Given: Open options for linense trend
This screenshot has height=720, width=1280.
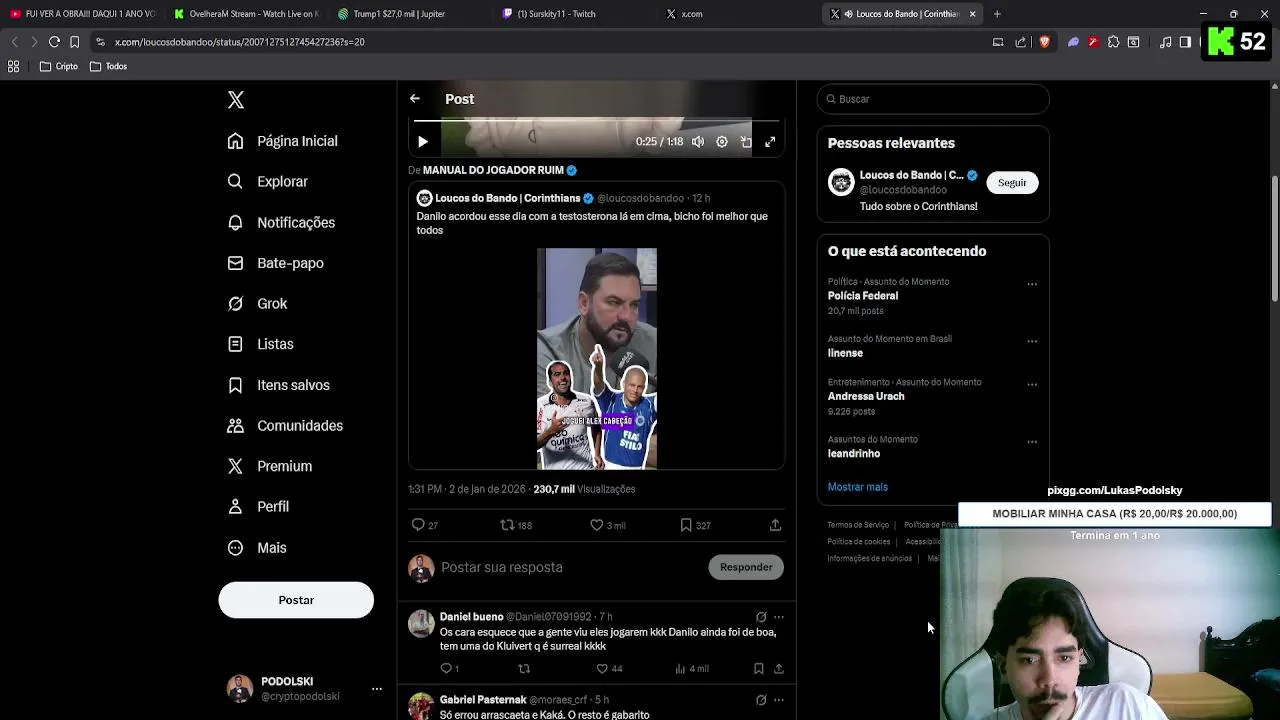Looking at the screenshot, I should (x=1032, y=341).
